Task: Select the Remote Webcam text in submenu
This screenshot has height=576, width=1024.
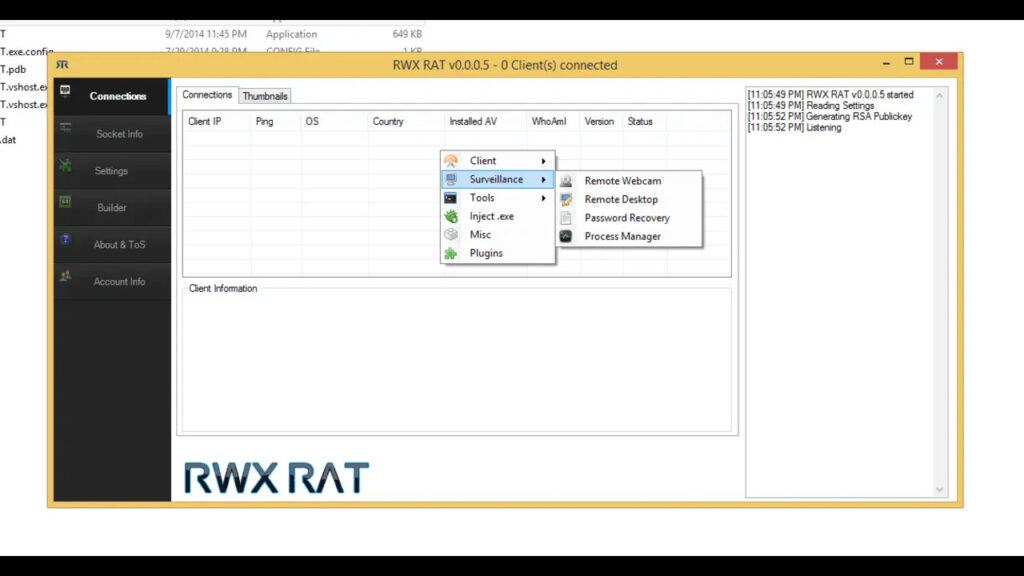Action: [622, 181]
